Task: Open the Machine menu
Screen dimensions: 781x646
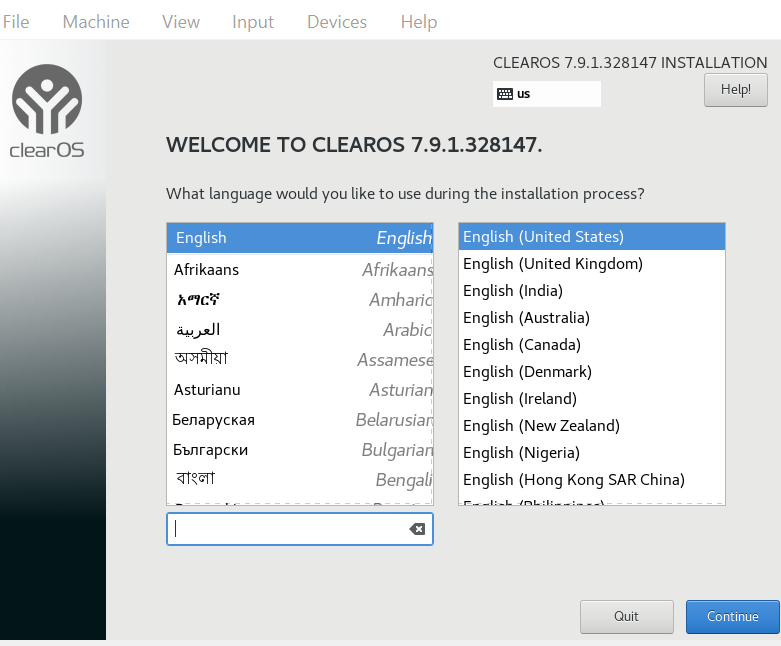Action: pos(96,22)
